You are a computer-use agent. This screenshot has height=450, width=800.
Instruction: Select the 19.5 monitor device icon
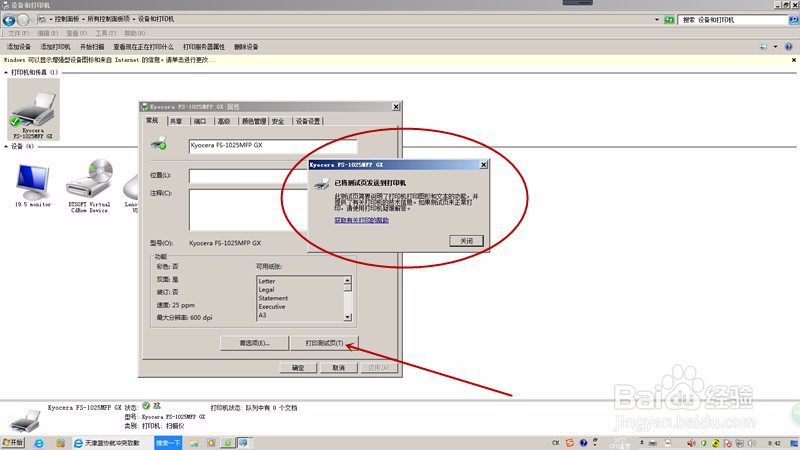click(33, 185)
